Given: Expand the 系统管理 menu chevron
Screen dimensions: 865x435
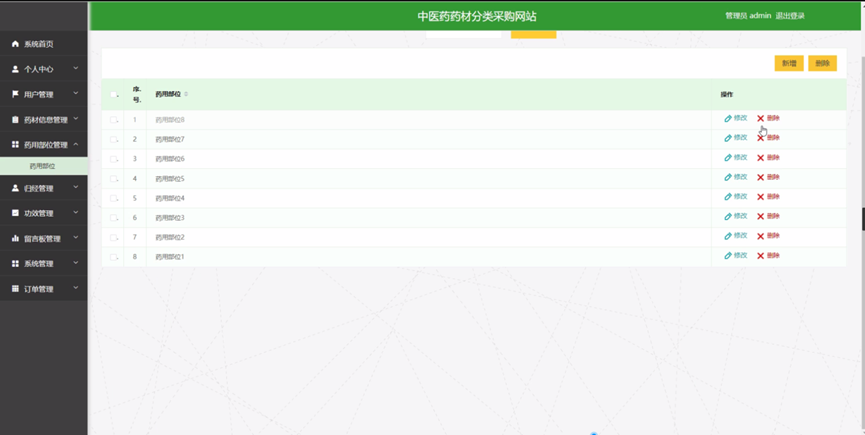Looking at the screenshot, I should click(76, 262).
